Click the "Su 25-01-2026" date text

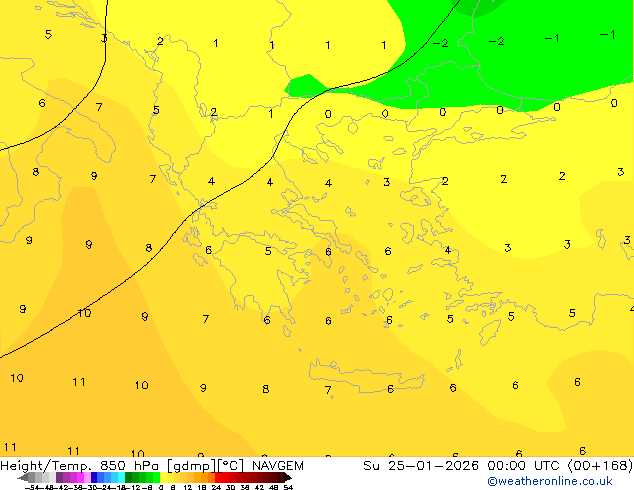pos(421,466)
